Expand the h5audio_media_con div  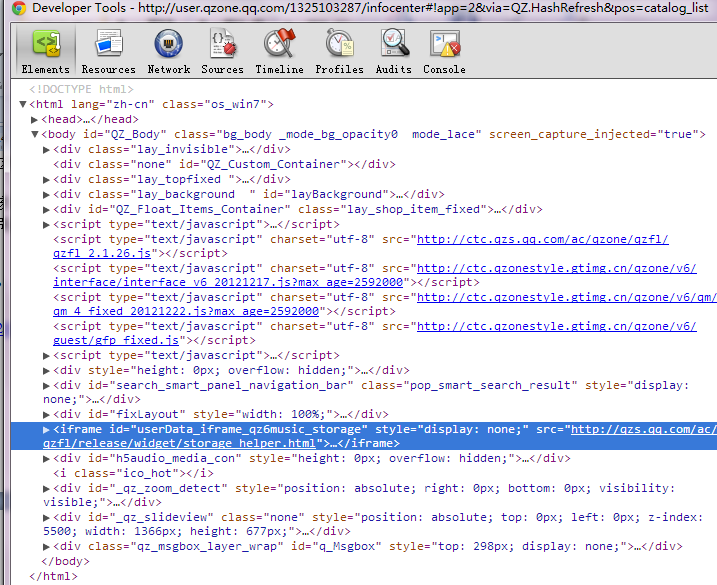[46, 459]
